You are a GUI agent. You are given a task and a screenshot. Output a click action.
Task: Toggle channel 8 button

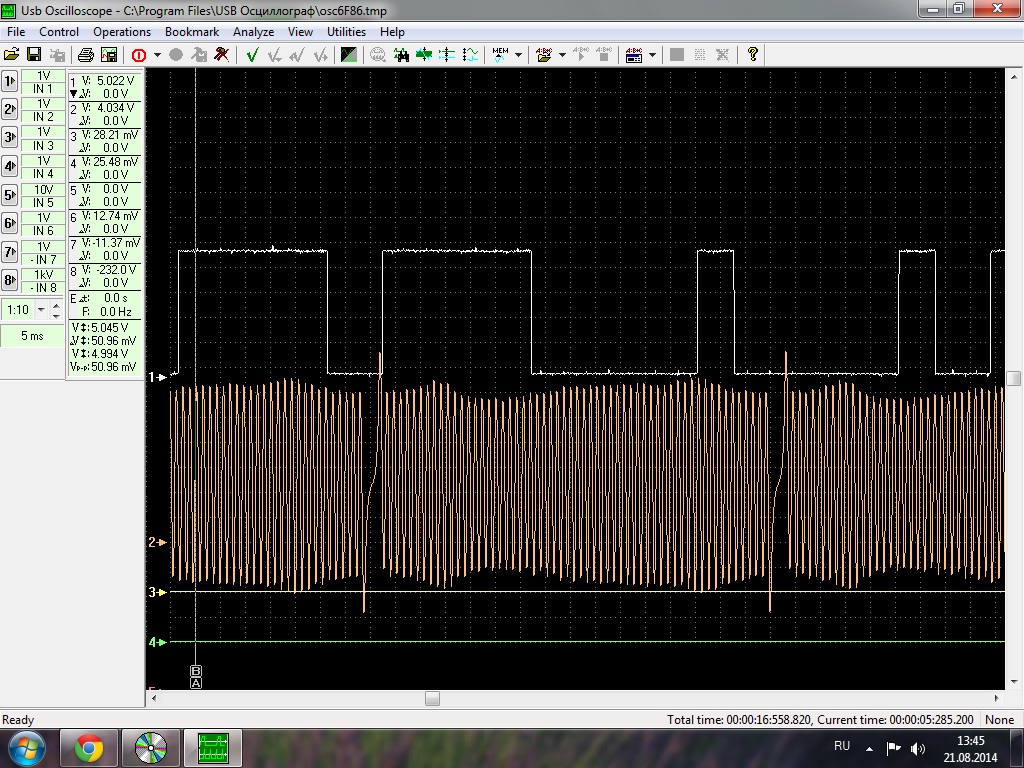10,281
